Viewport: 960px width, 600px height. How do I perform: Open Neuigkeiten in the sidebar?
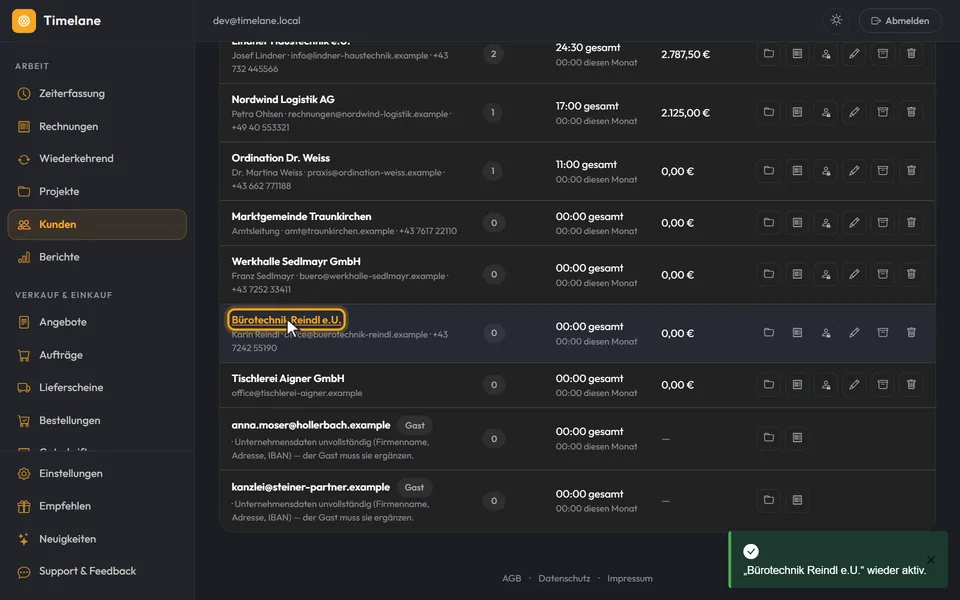click(x=97, y=539)
